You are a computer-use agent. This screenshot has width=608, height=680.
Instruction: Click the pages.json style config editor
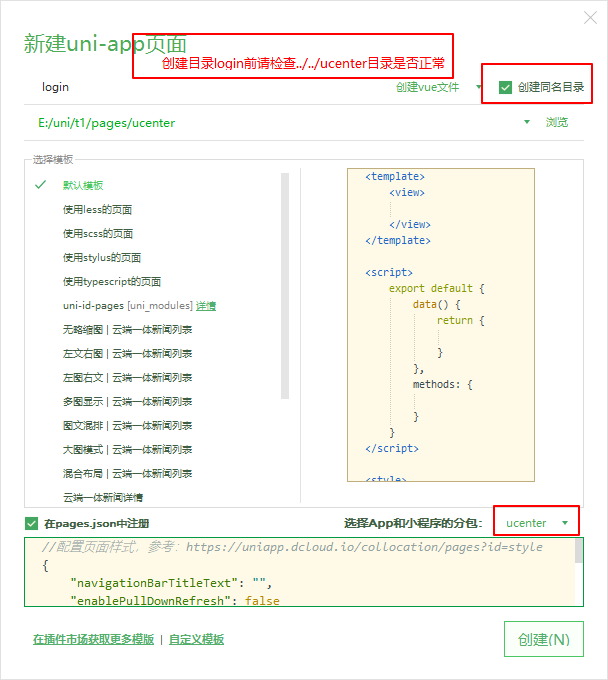pyautogui.click(x=300, y=572)
